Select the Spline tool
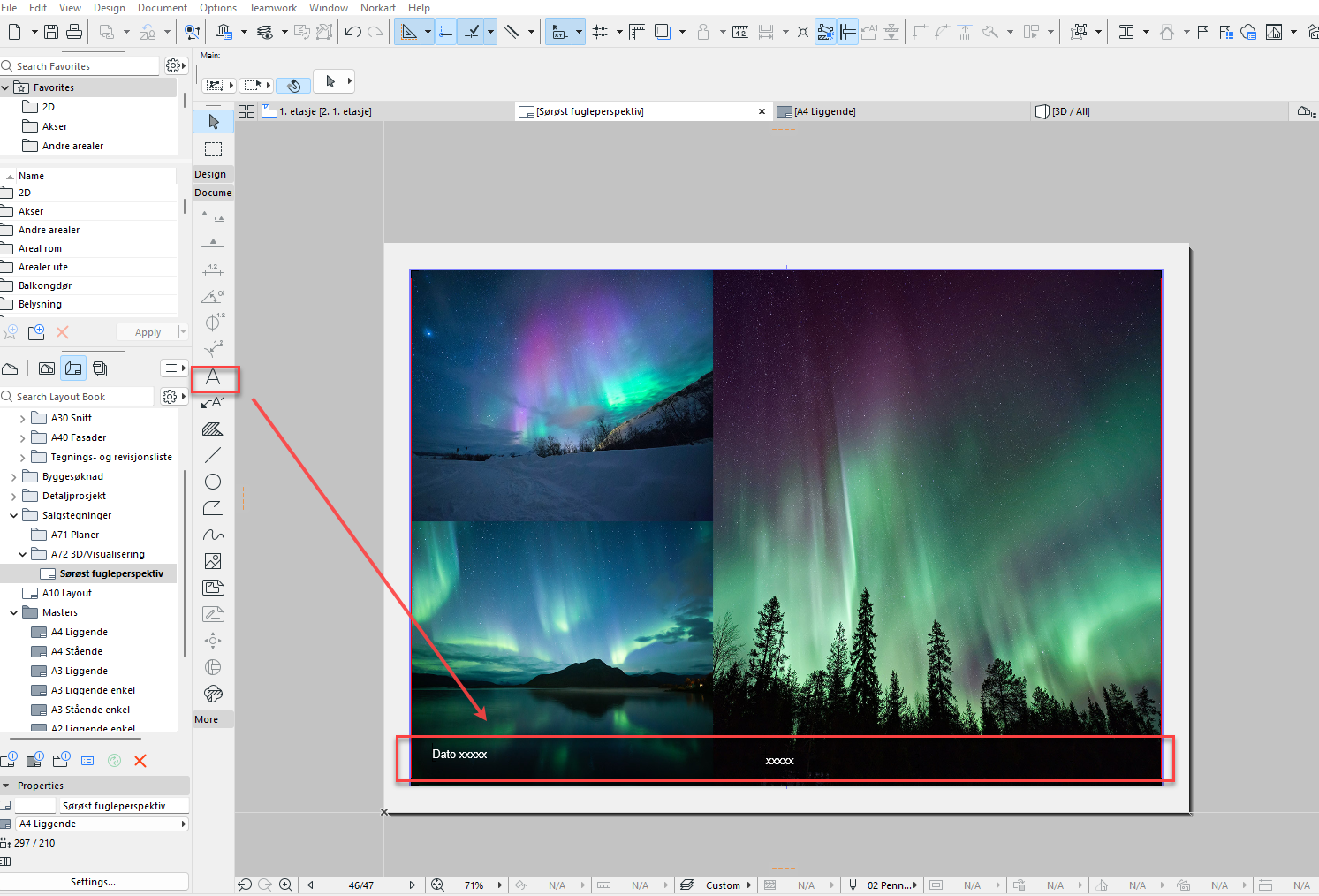The width and height of the screenshot is (1319, 896). tap(213, 535)
